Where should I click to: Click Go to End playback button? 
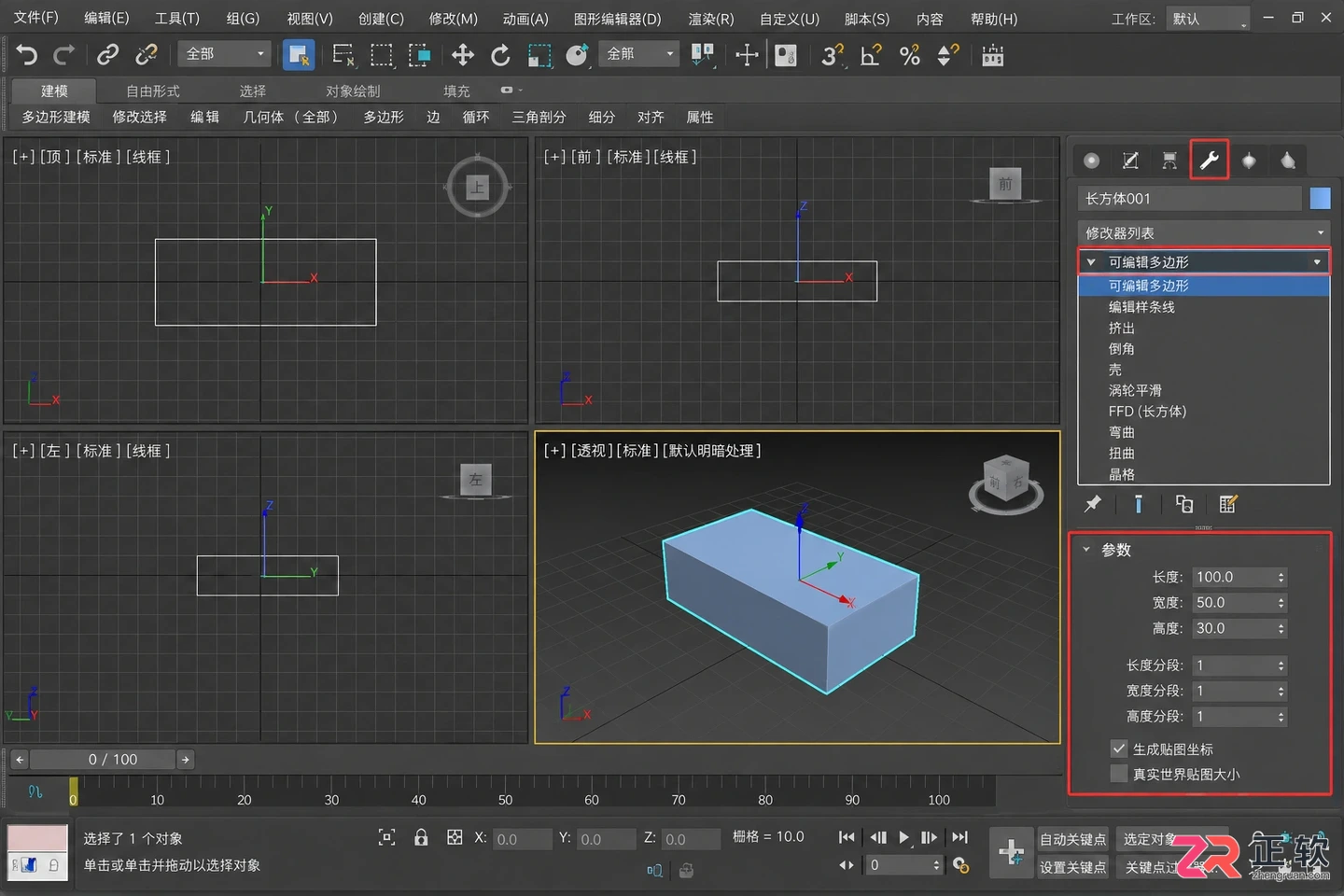pos(959,837)
